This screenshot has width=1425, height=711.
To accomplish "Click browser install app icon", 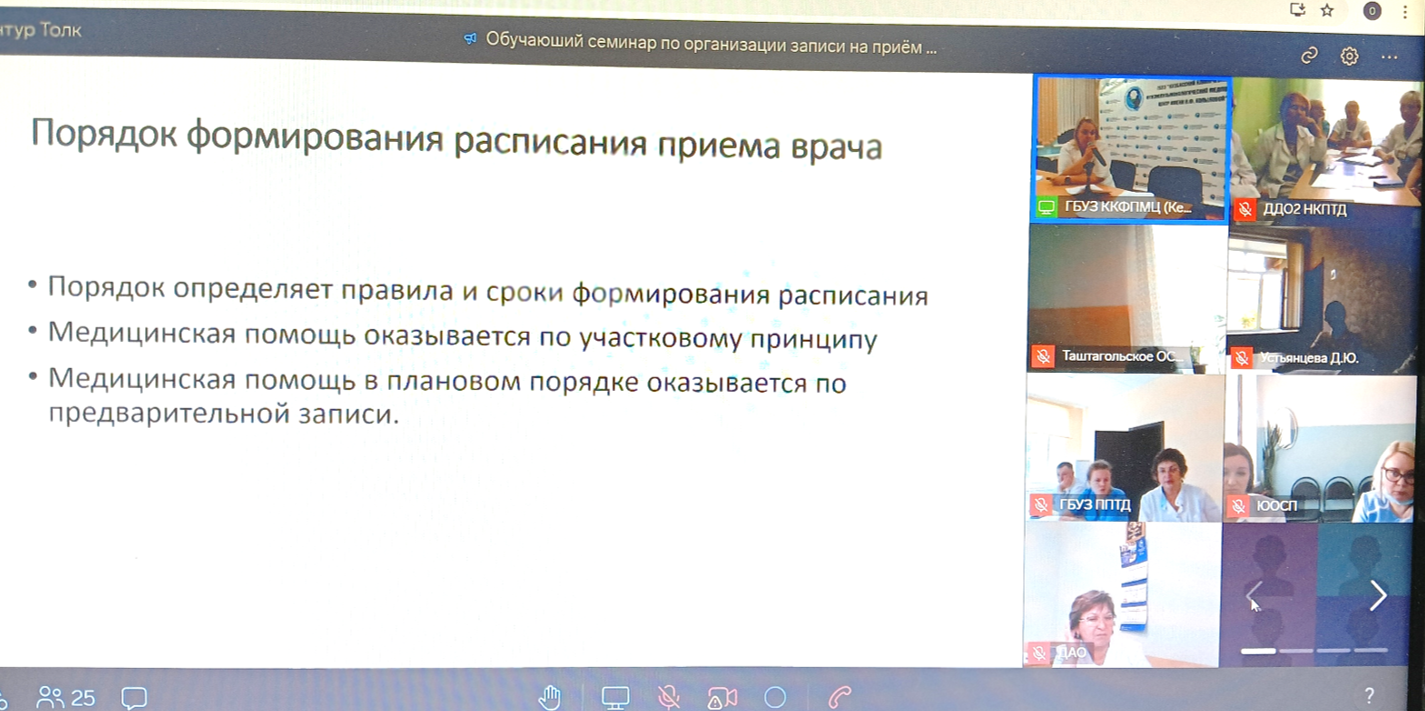I will 1298,10.
